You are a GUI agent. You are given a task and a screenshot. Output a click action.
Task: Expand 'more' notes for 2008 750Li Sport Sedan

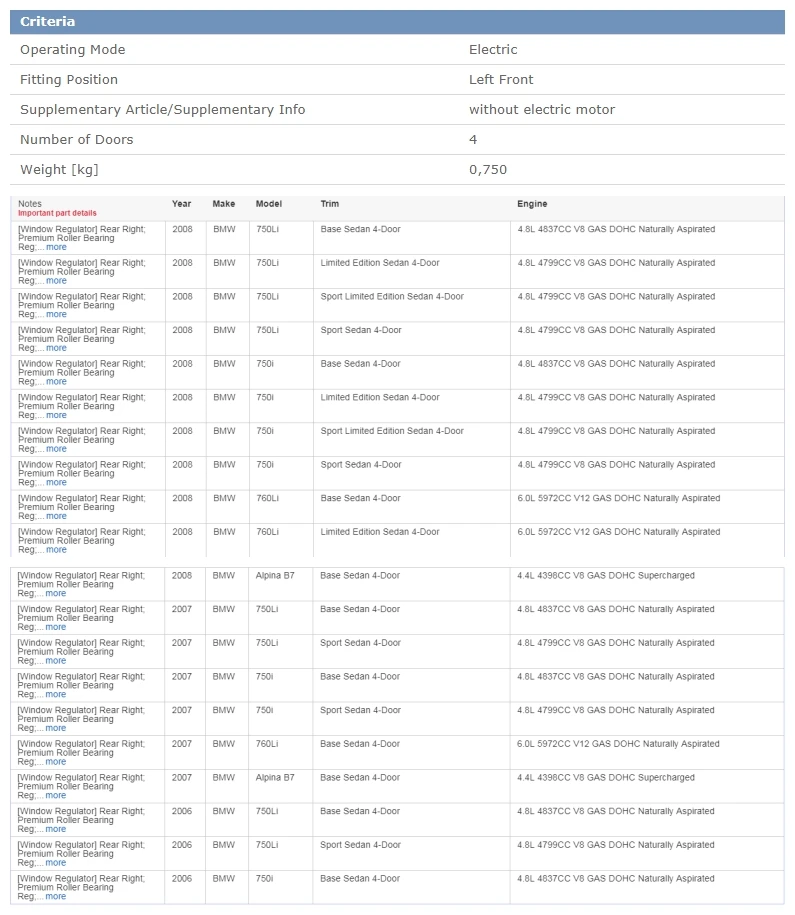point(56,348)
